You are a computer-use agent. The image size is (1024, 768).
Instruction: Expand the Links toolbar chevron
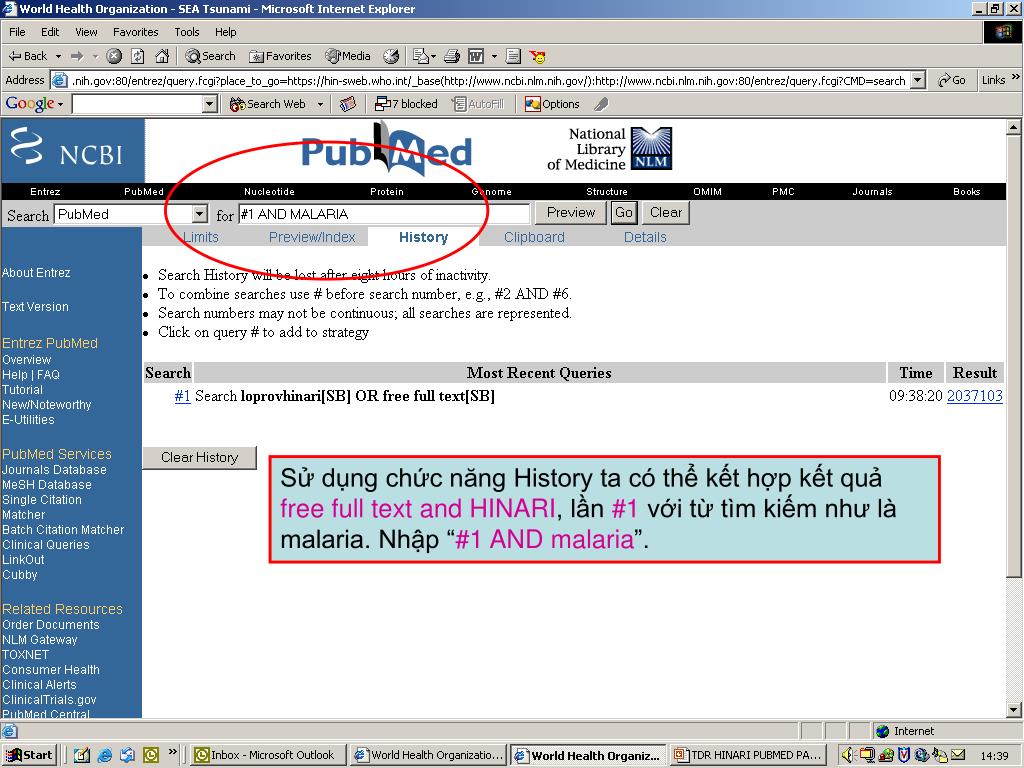click(1016, 78)
